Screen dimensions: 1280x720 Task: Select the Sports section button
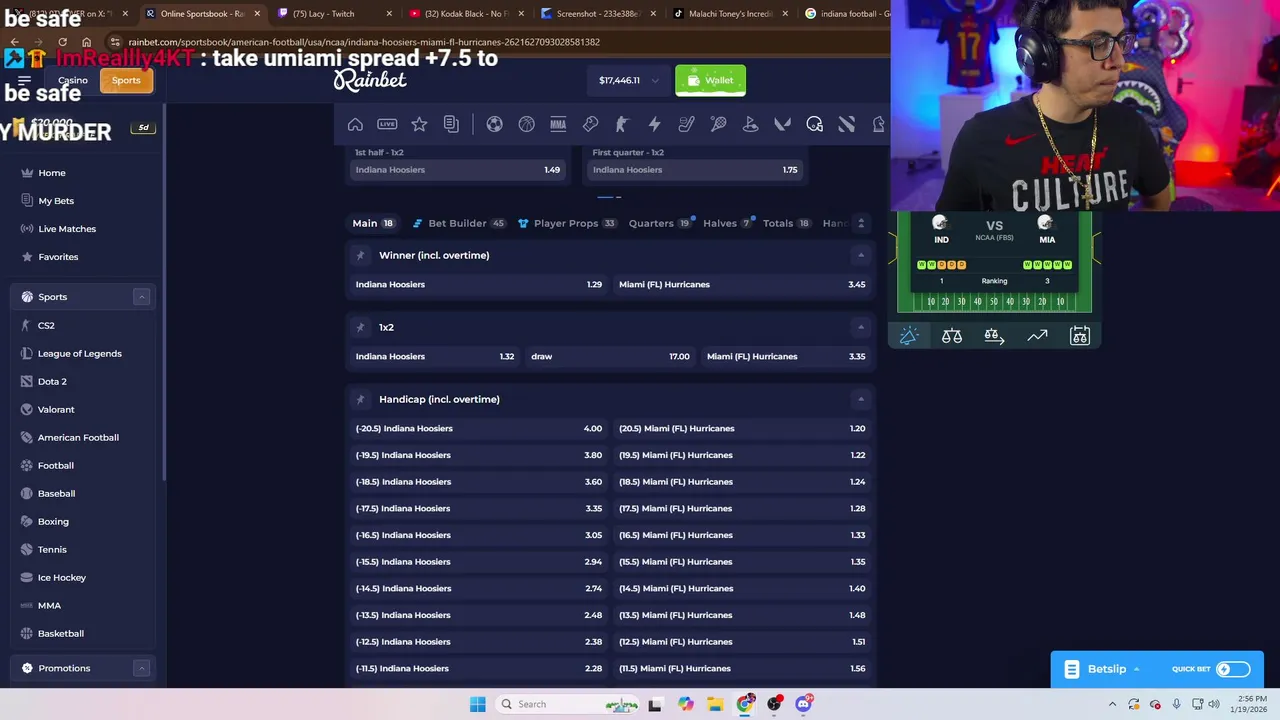tap(126, 80)
